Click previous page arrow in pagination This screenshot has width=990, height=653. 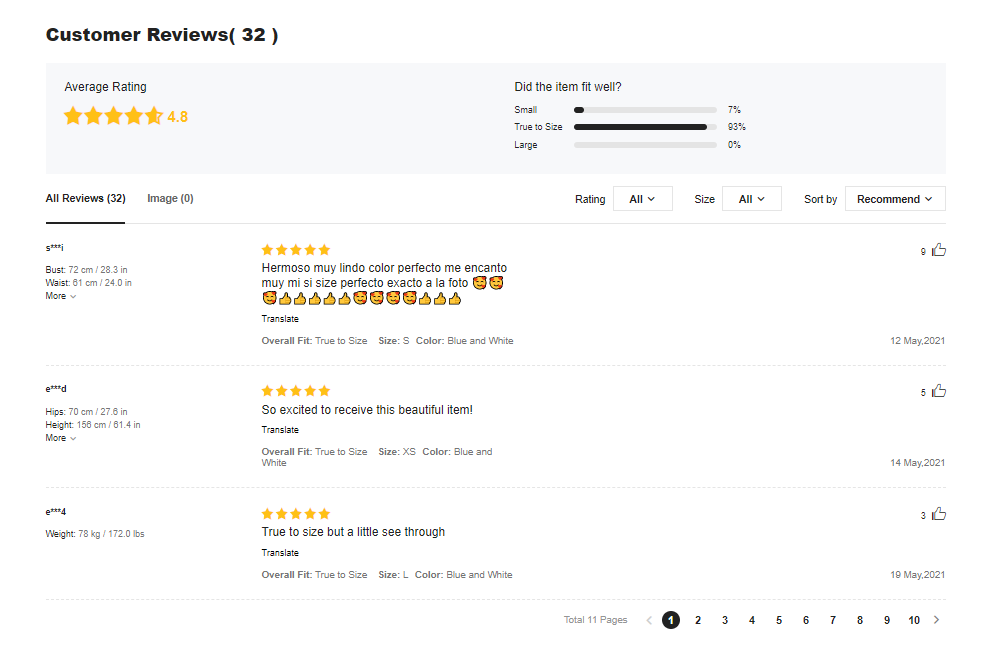click(649, 620)
